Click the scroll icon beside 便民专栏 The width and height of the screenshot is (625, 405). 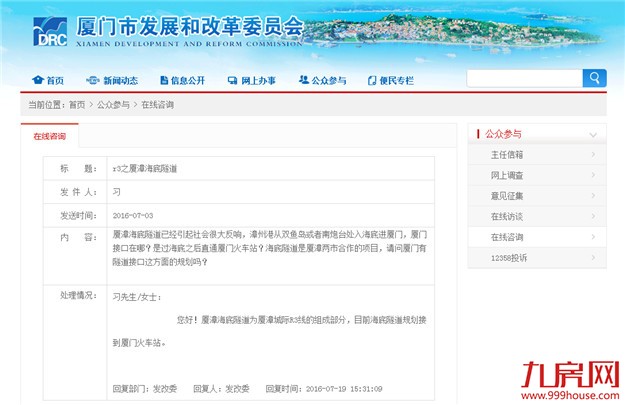[372, 81]
